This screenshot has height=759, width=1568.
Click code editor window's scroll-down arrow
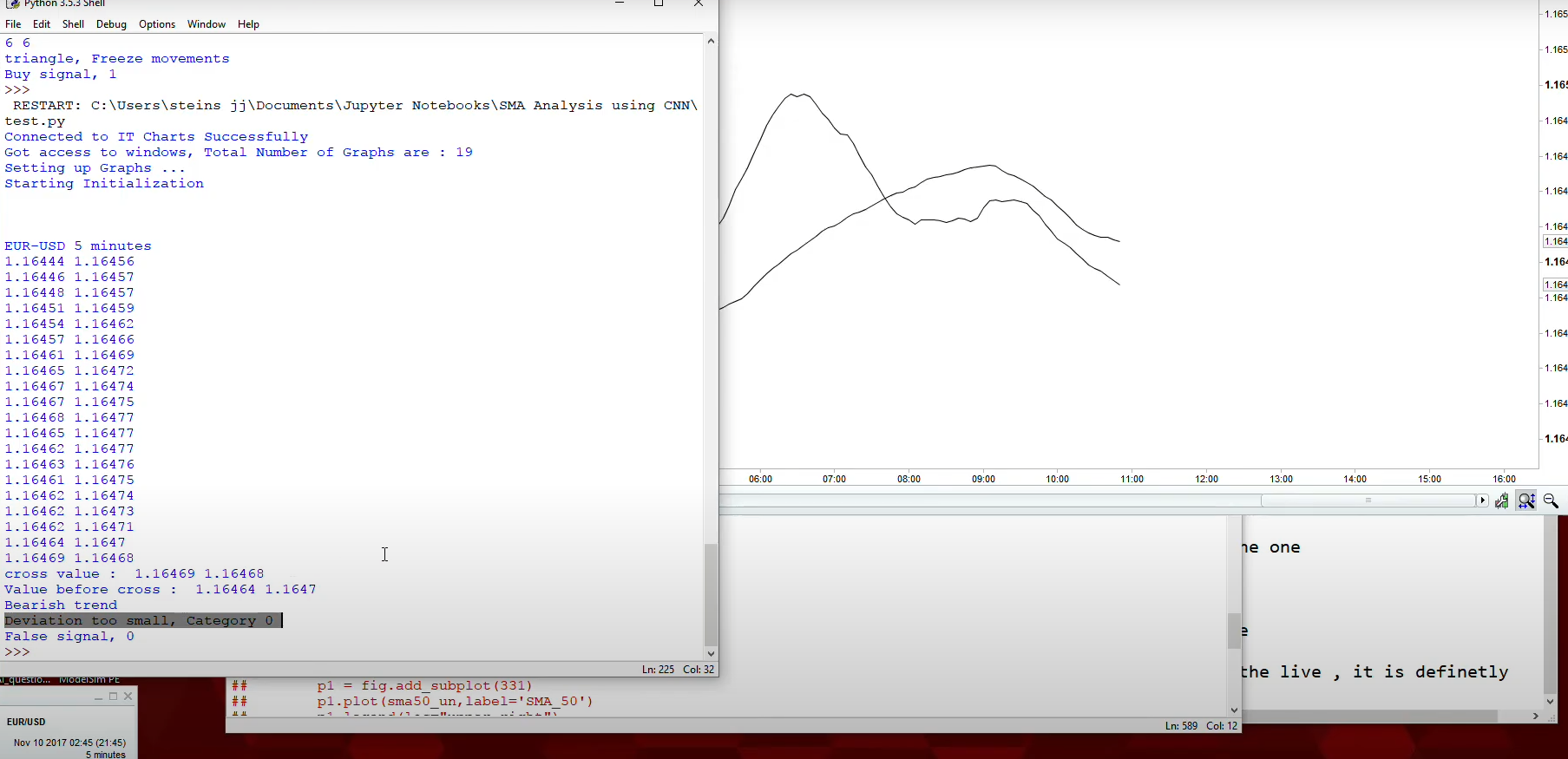1234,710
